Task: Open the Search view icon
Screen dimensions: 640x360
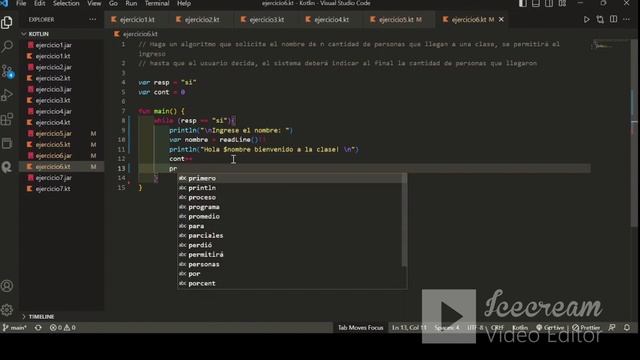Action: (7, 47)
